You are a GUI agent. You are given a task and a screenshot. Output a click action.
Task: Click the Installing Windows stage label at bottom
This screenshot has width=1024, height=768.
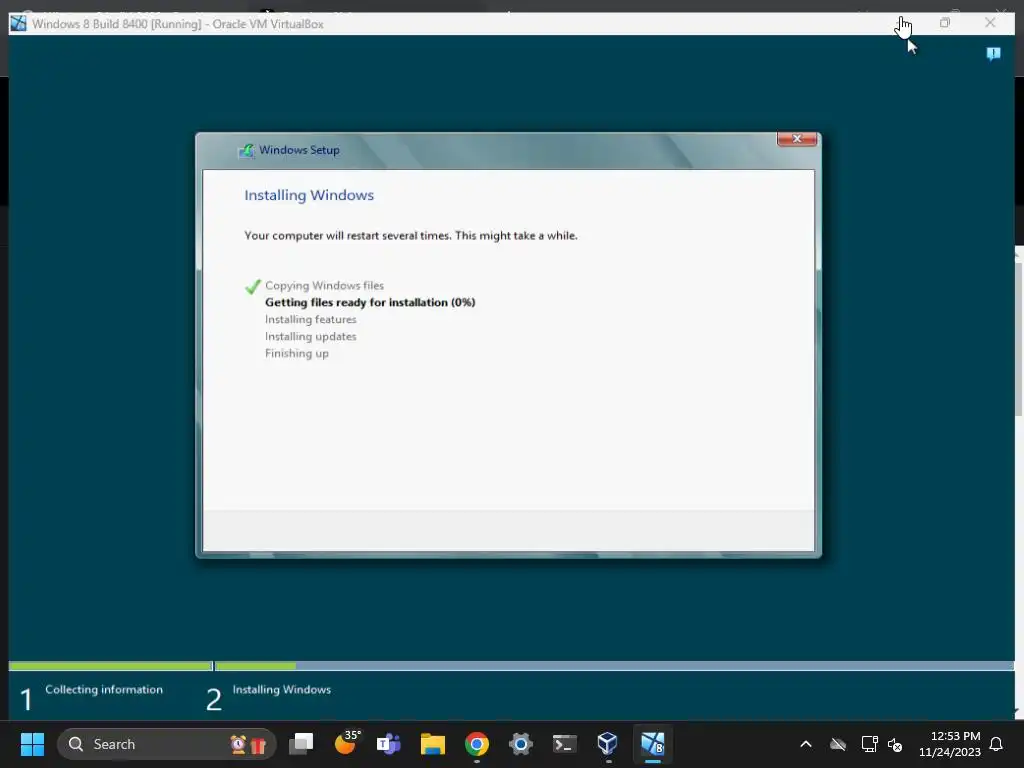pos(281,690)
